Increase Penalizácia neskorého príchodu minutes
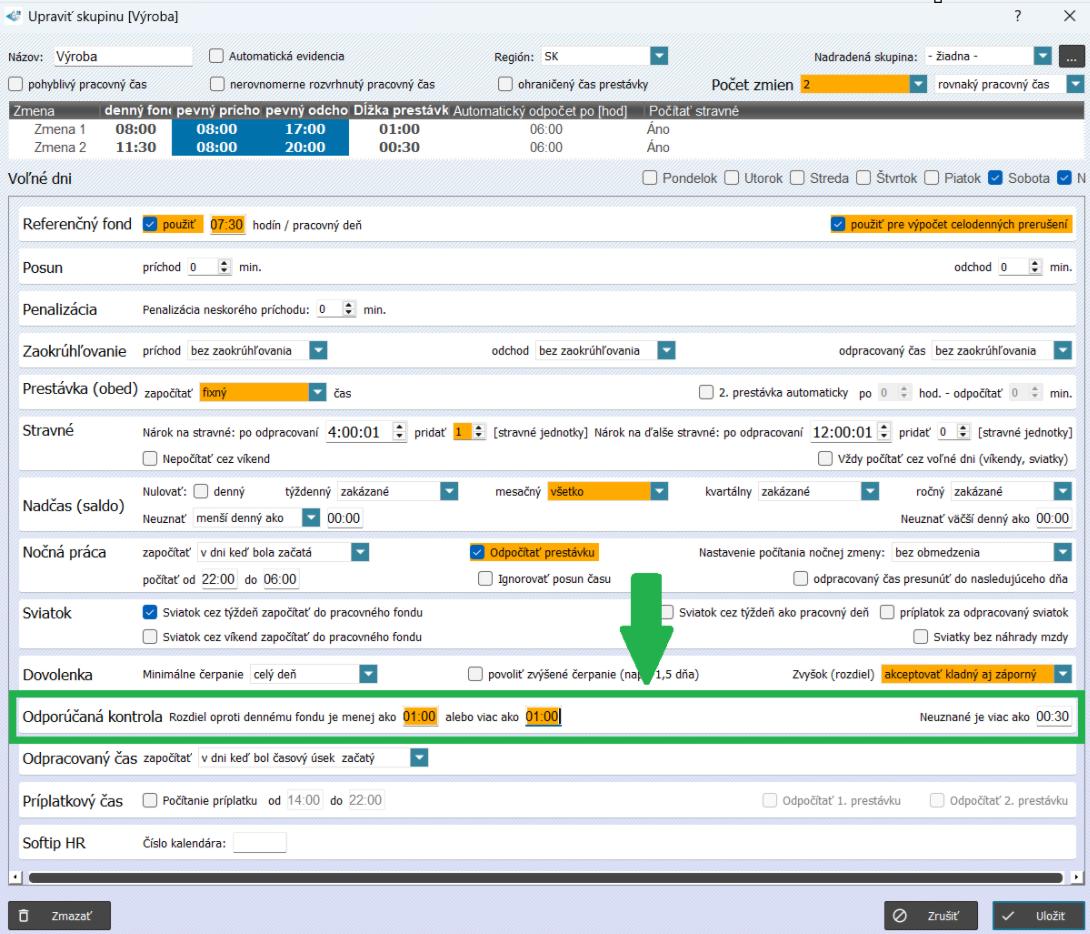 pyautogui.click(x=352, y=306)
